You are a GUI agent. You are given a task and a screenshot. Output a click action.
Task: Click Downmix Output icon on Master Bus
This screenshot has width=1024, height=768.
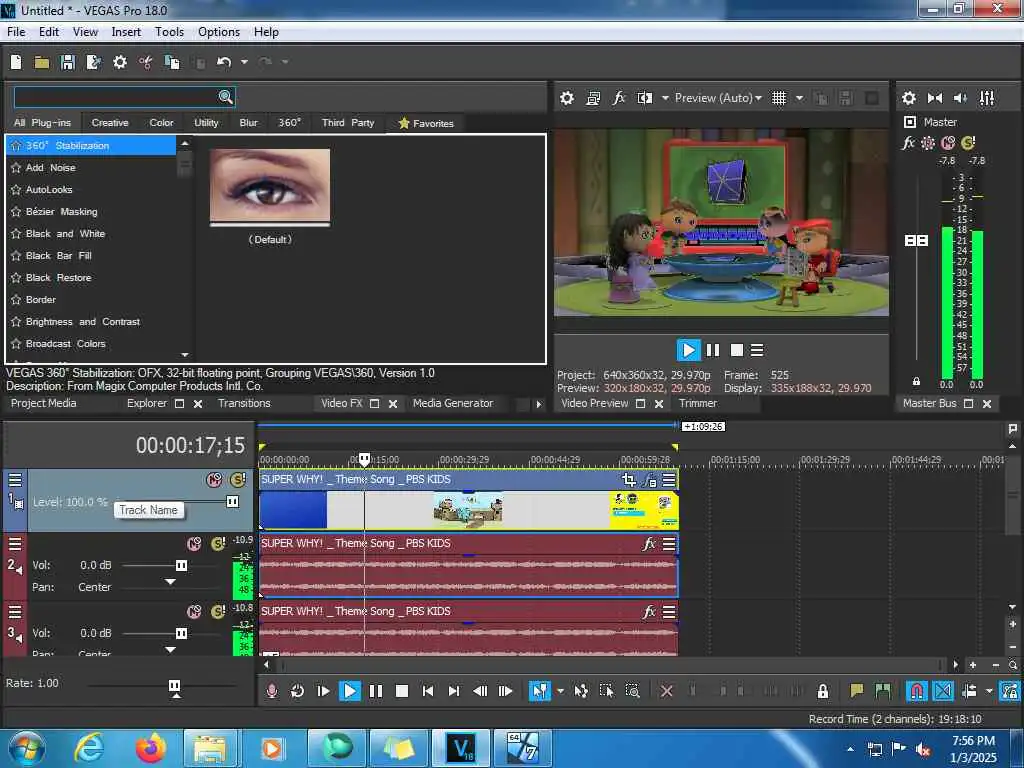(935, 98)
